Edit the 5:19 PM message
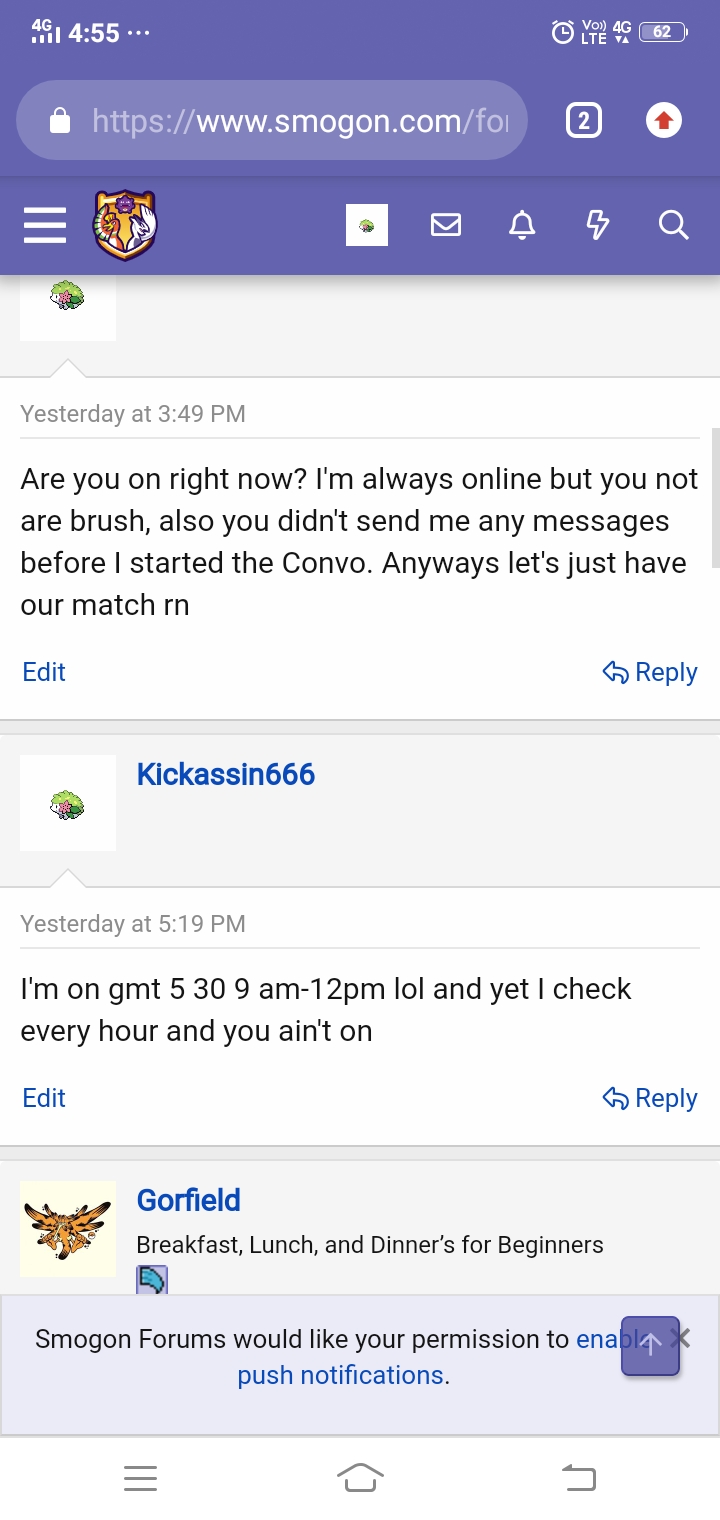Screen dimensions: 720x1520 pyautogui.click(x=44, y=1098)
